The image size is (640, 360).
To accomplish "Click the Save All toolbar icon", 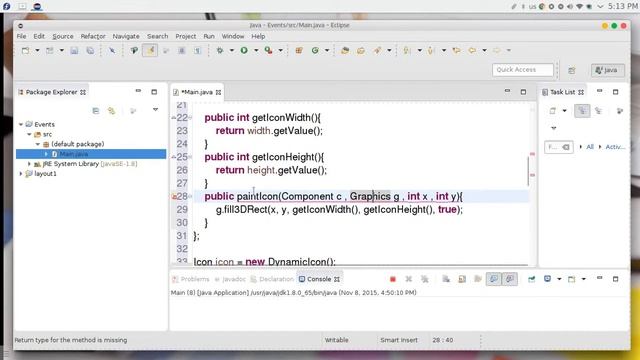I will [x=90, y=51].
